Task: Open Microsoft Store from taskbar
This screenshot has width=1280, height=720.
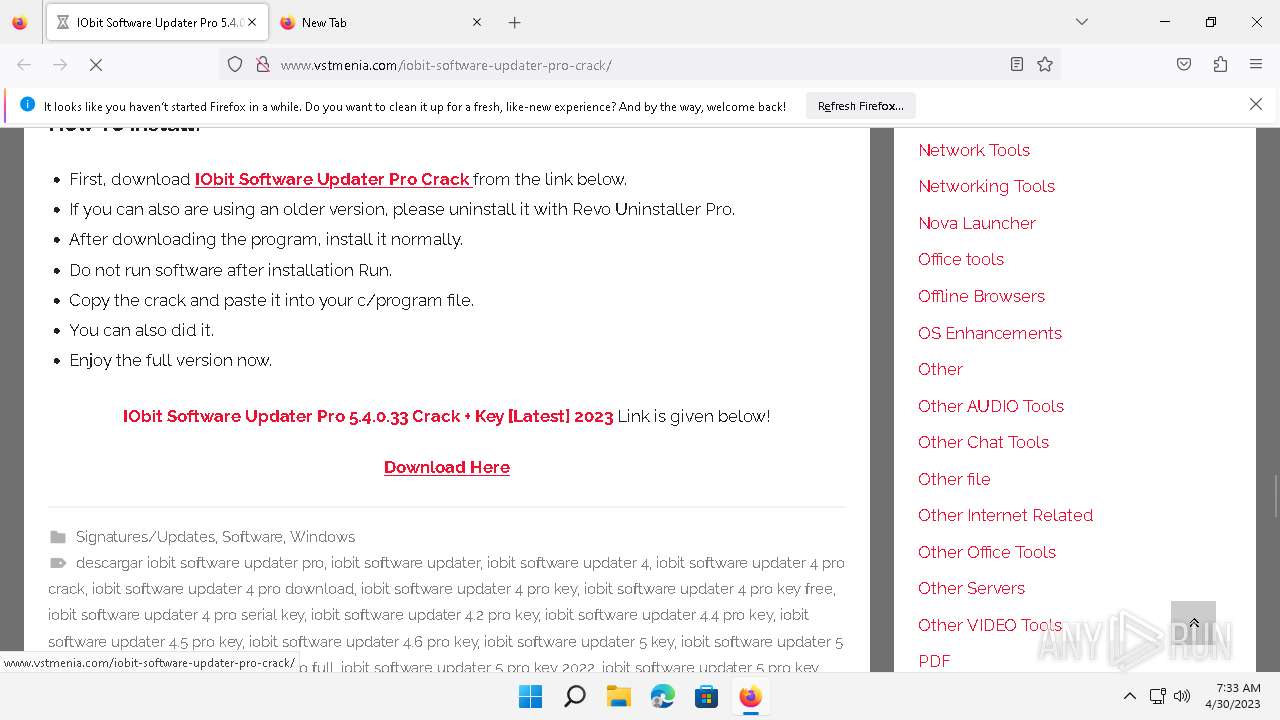Action: pos(707,696)
